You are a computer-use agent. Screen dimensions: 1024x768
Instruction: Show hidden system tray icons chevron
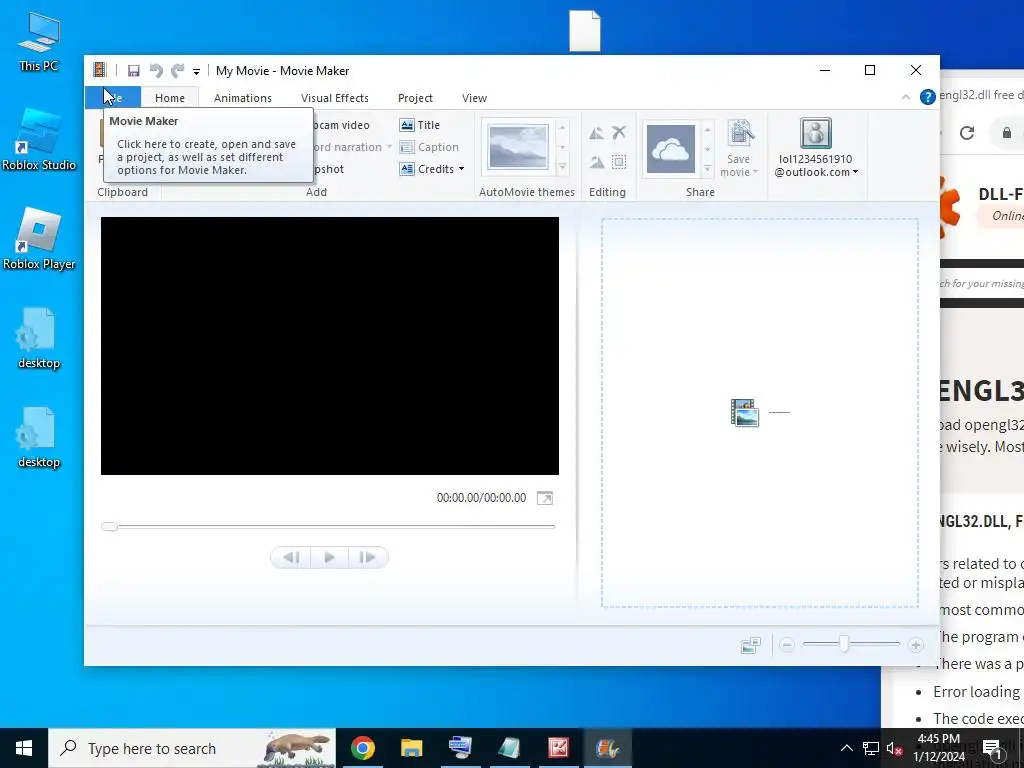coord(846,748)
